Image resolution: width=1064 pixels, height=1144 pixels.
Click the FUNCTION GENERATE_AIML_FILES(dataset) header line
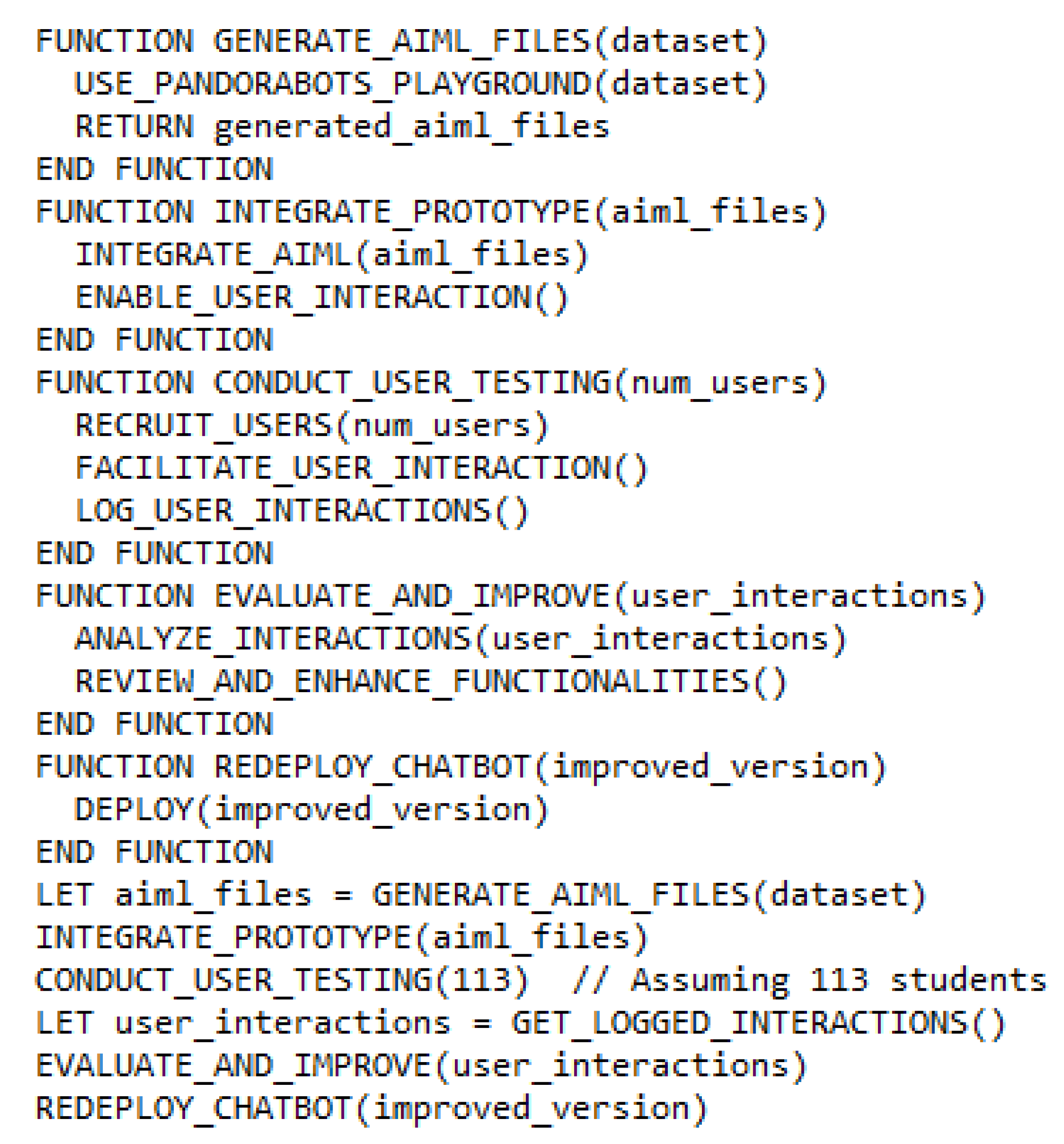[x=401, y=41]
